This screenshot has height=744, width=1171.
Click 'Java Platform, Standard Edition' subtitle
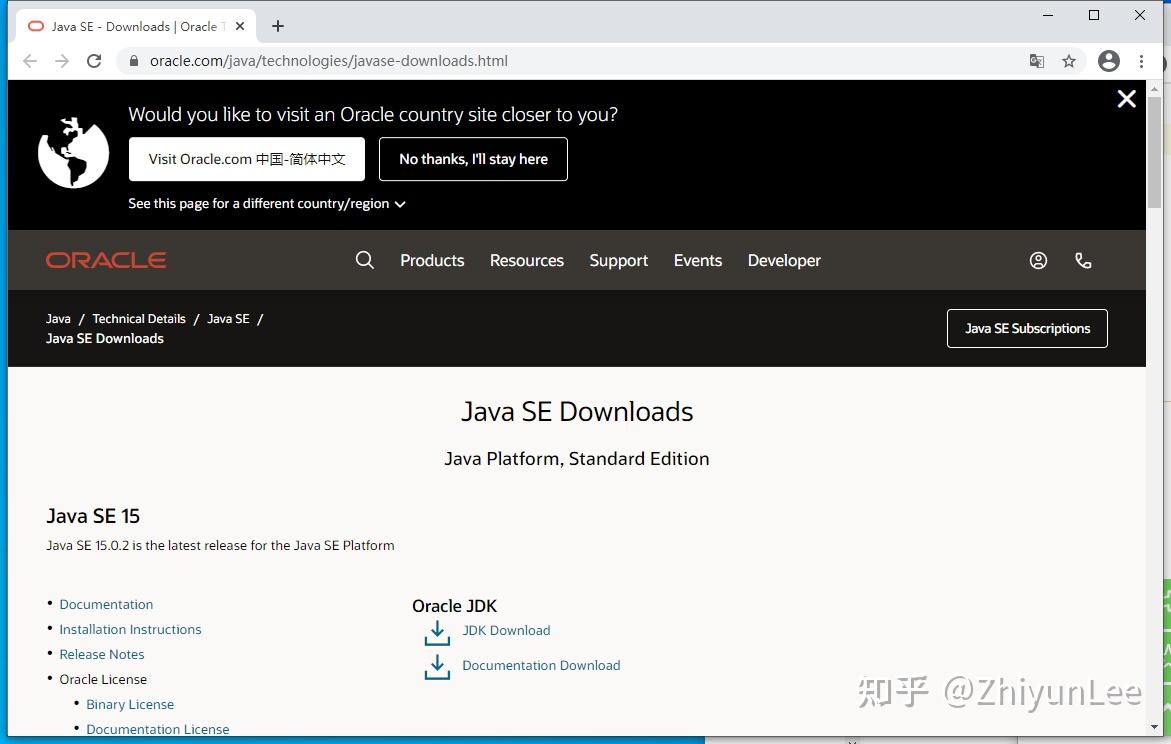pos(577,459)
